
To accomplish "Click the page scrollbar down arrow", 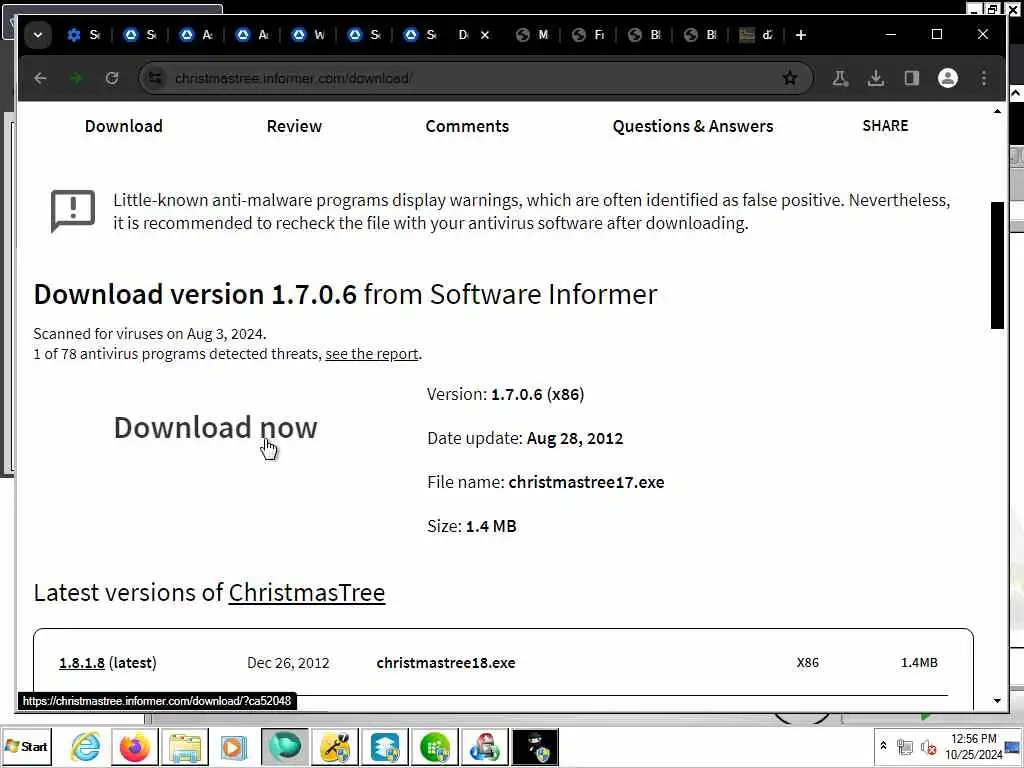I will point(997,701).
